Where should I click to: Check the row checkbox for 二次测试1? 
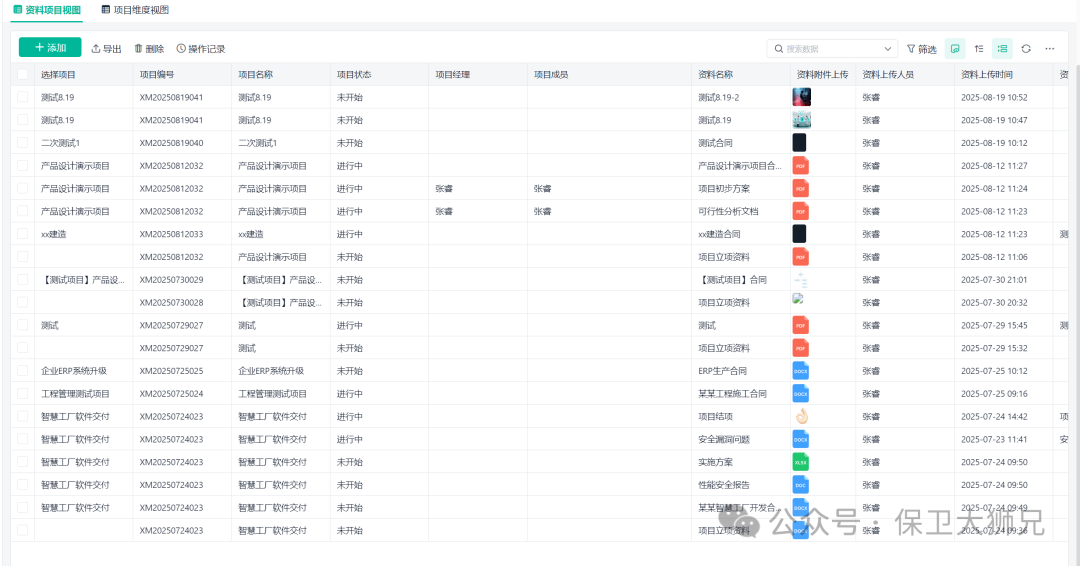click(23, 143)
